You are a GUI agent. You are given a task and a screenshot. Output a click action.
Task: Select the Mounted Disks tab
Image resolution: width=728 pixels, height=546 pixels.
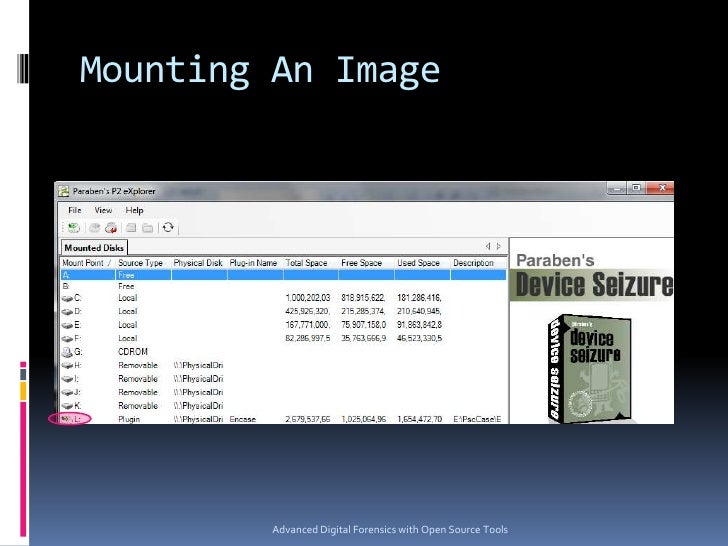(94, 247)
